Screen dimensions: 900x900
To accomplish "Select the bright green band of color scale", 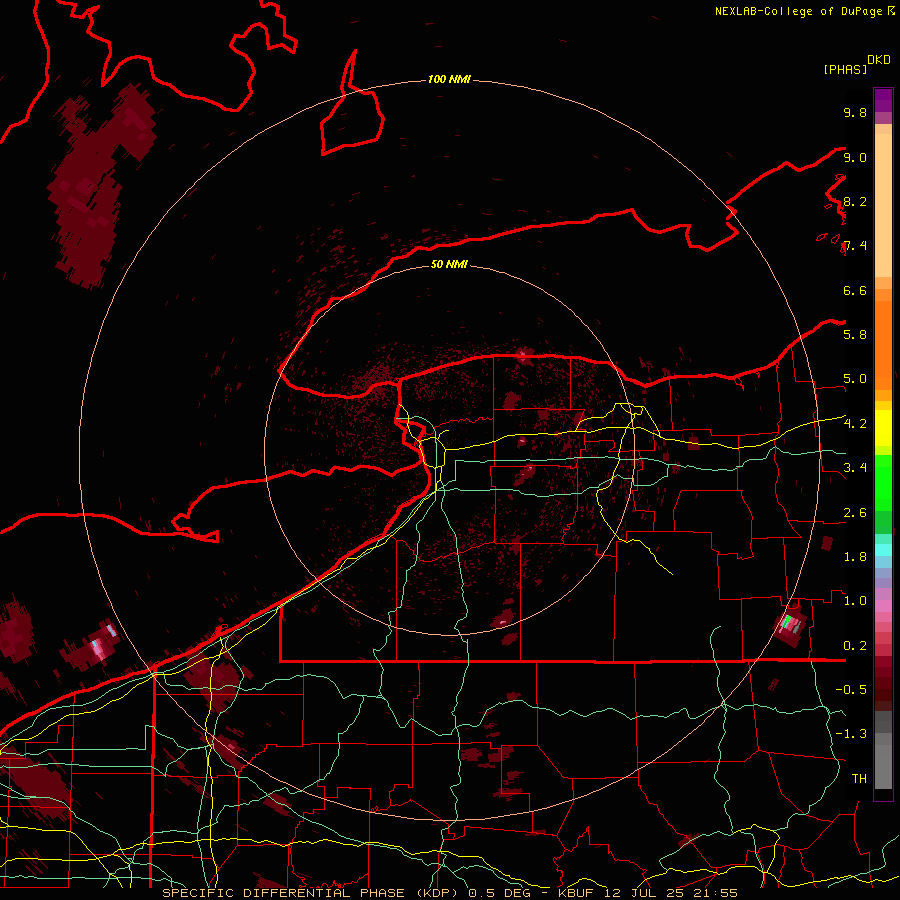I will coord(883,482).
